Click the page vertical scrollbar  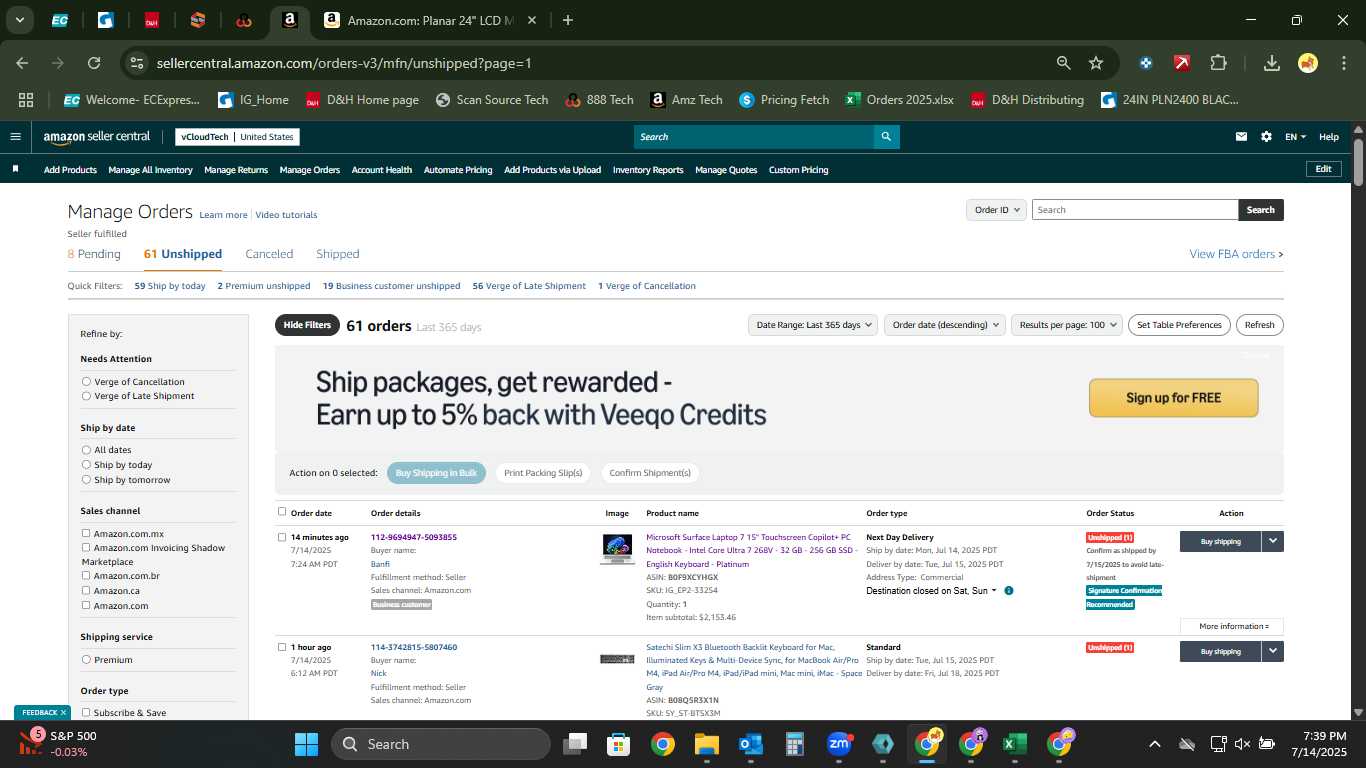[x=1358, y=160]
